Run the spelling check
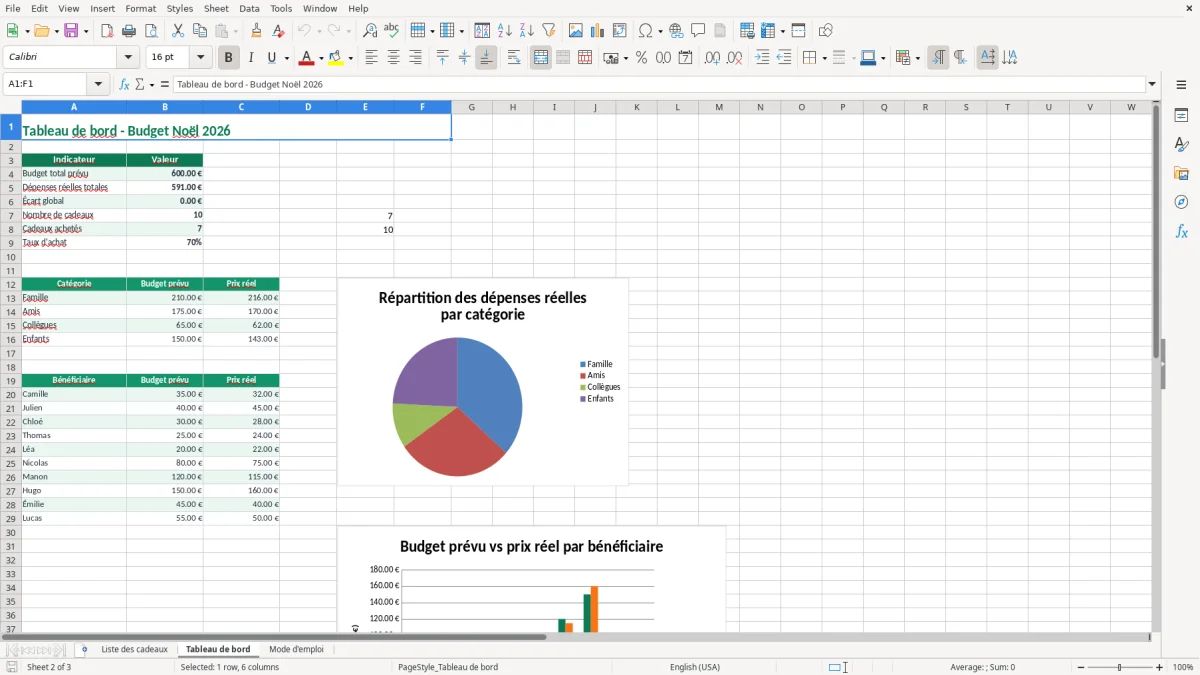This screenshot has height=675, width=1200. 392,31
